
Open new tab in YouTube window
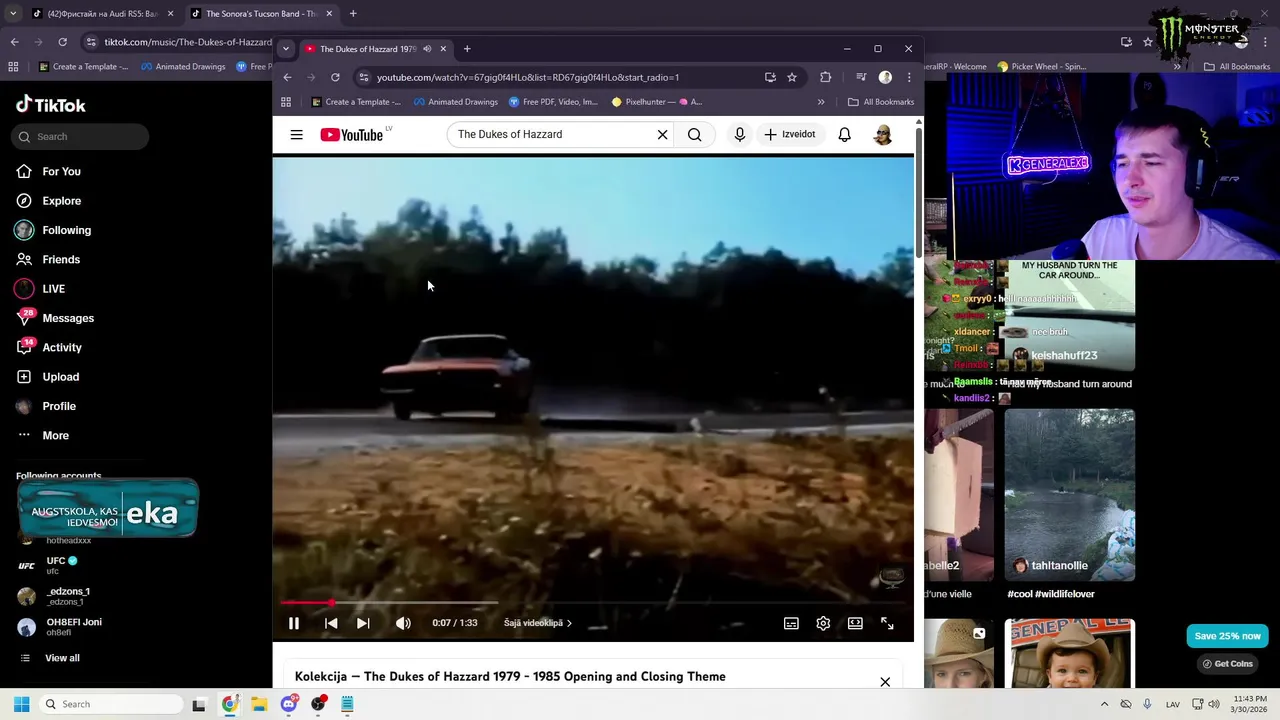tap(466, 49)
